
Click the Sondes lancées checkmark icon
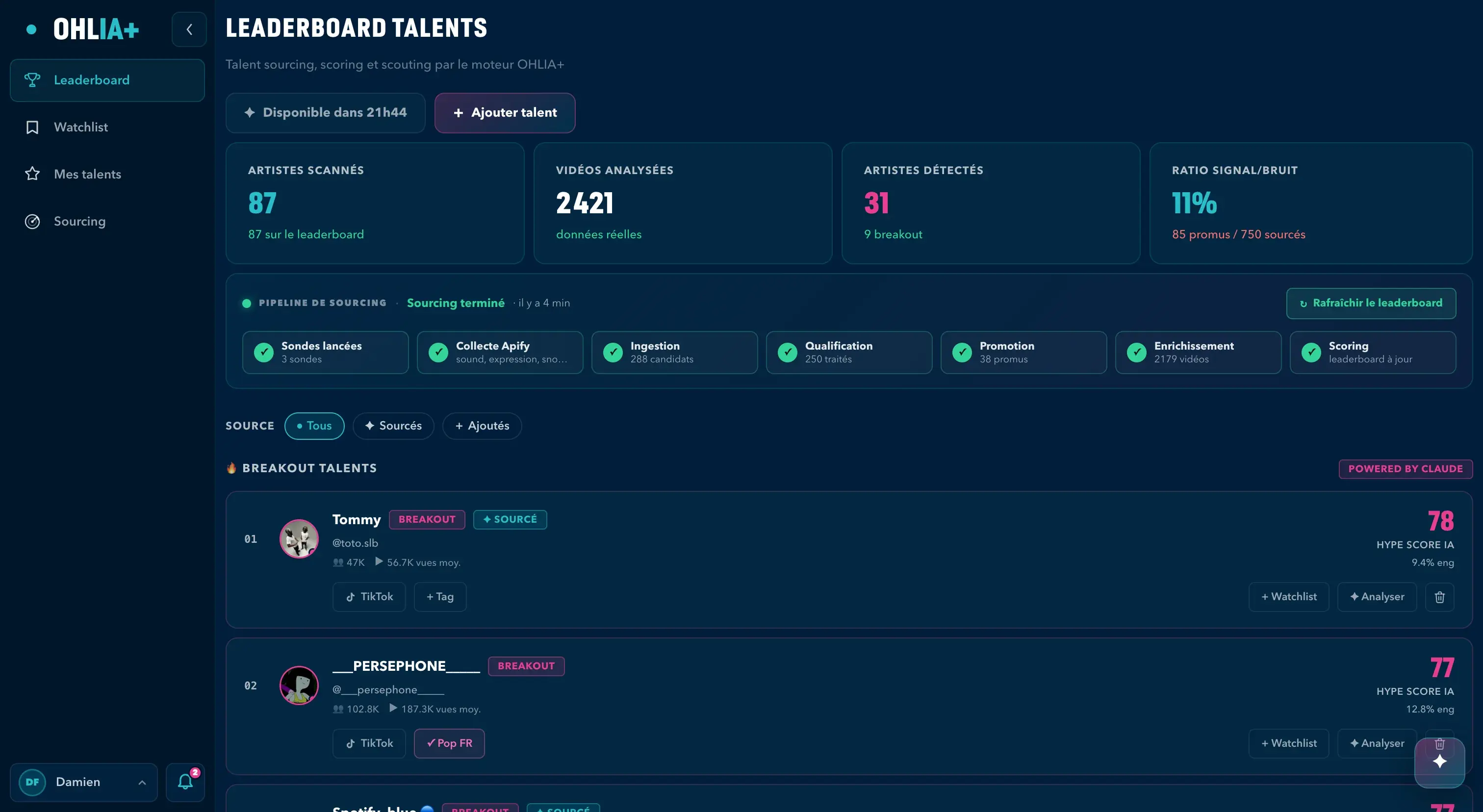[264, 352]
